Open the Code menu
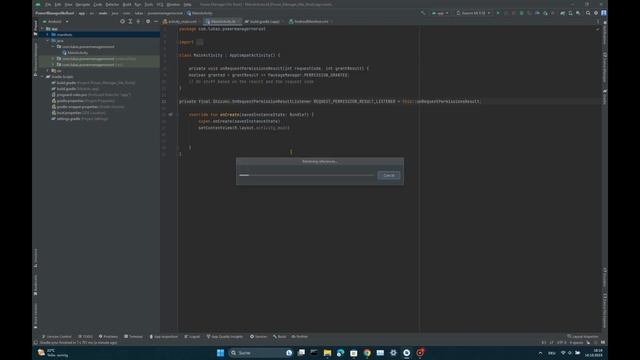 click(x=98, y=4)
